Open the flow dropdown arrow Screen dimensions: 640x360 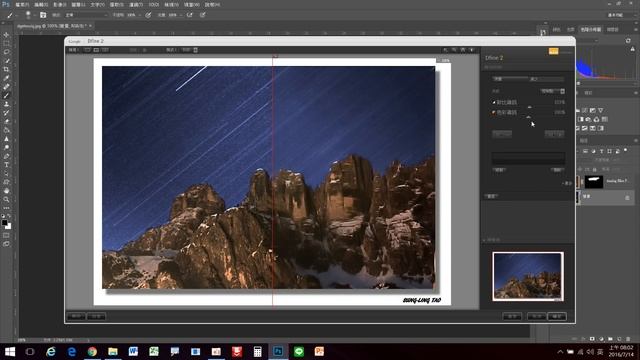181,15
